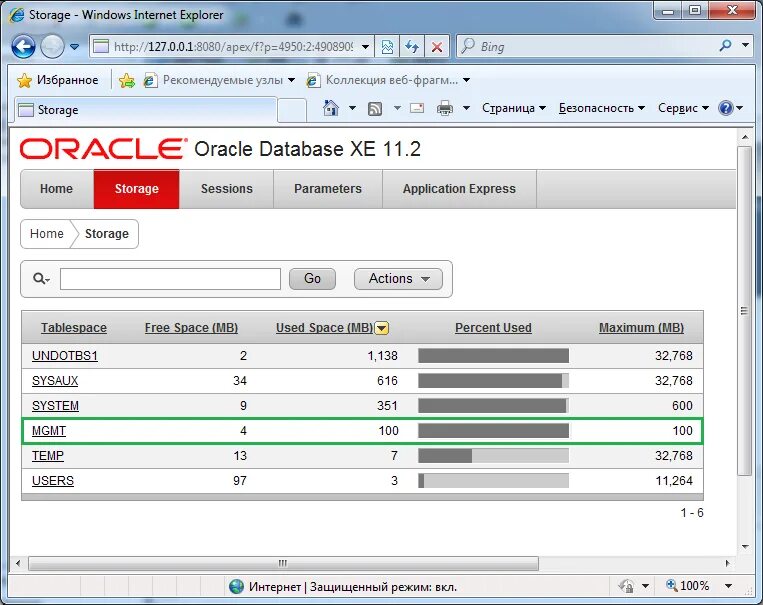Viewport: 763px width, 605px height.
Task: Sort by the Tablespace column header
Action: tap(74, 328)
